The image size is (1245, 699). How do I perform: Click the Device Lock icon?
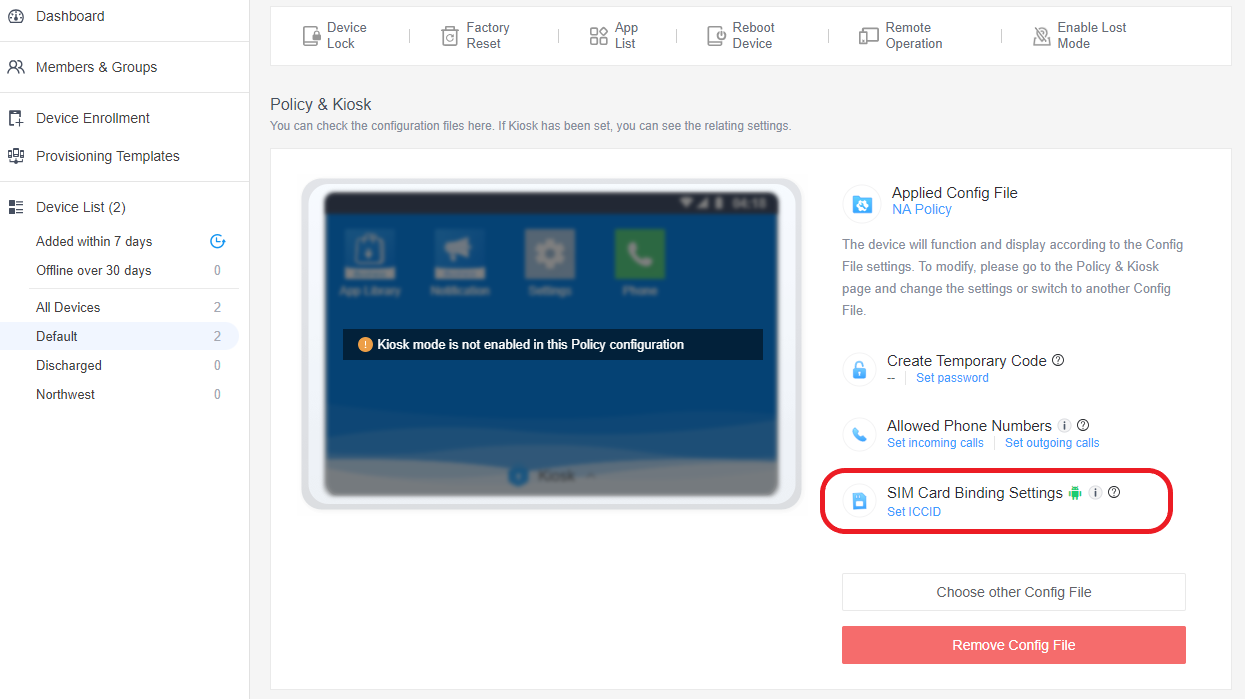pos(311,36)
